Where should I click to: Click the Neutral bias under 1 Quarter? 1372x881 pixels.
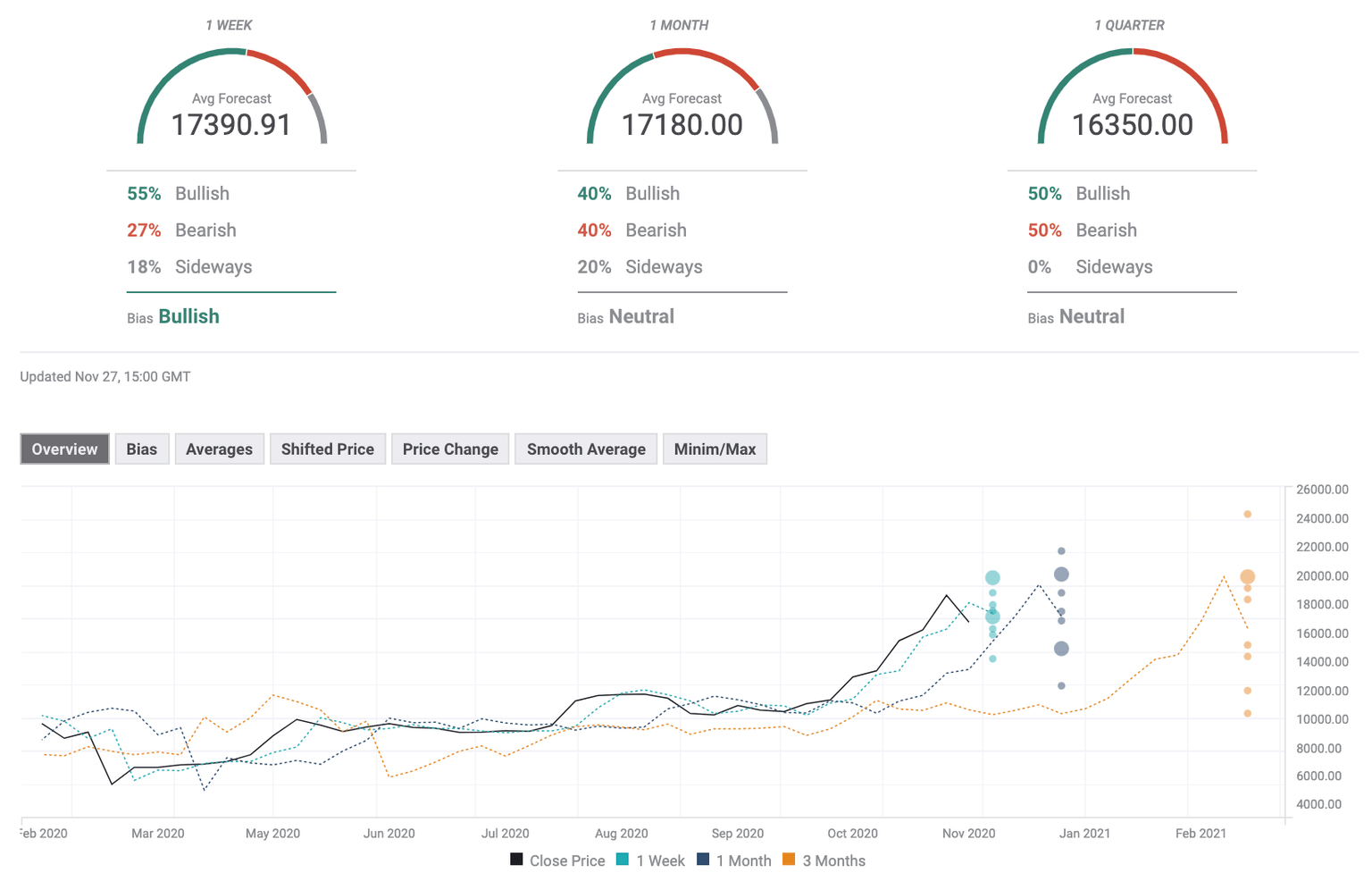[x=1090, y=315]
